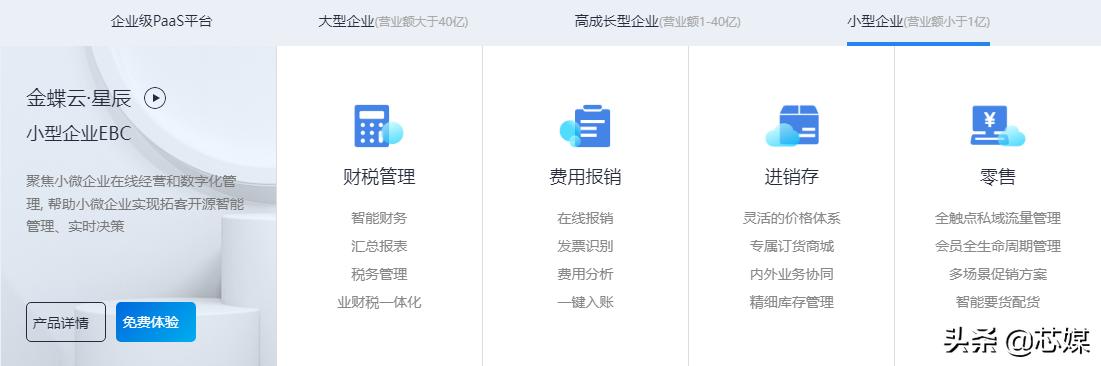
Task: Click the 智能财务 link
Action: 379,218
